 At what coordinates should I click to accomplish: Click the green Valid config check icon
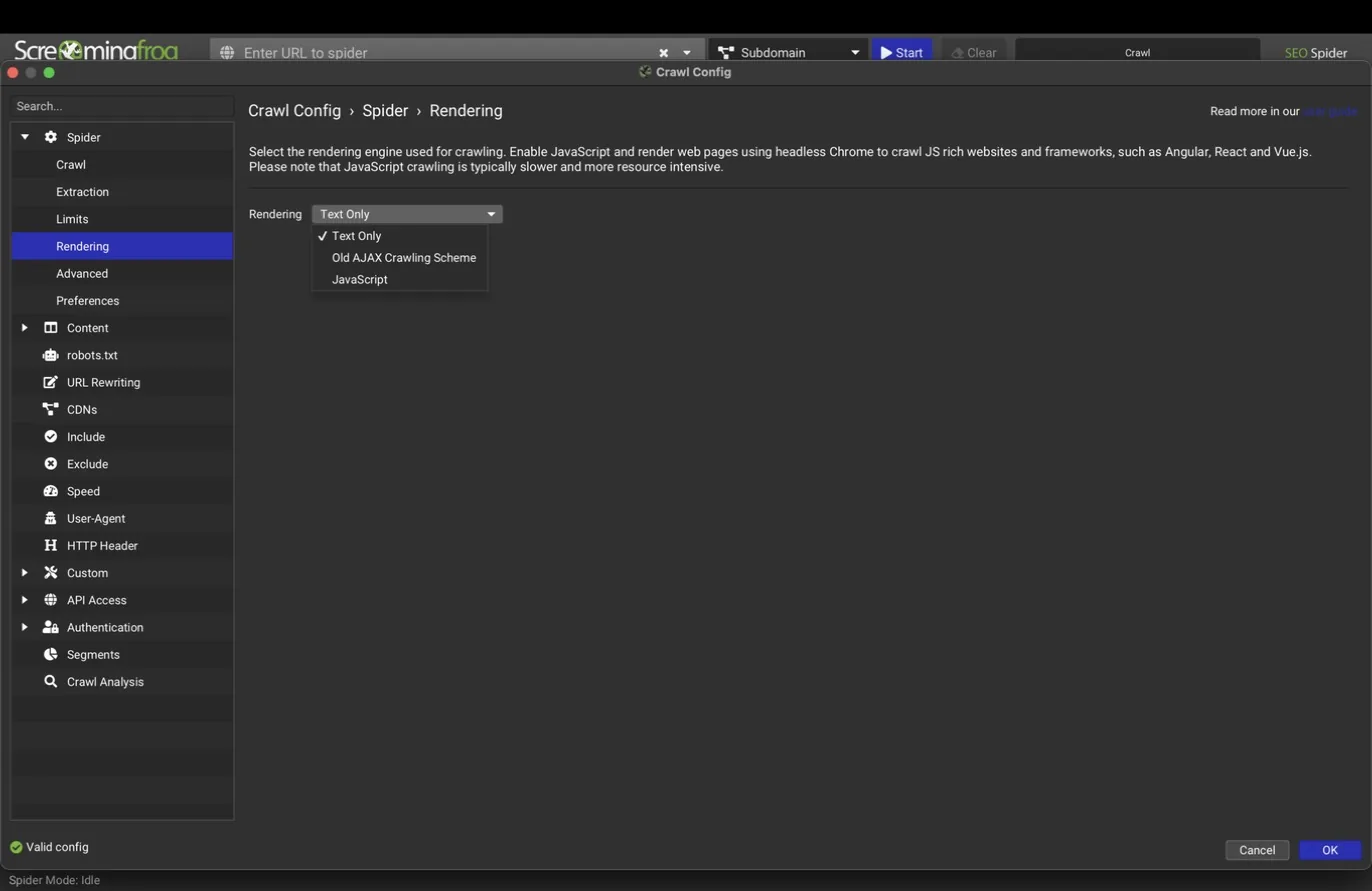(16, 847)
